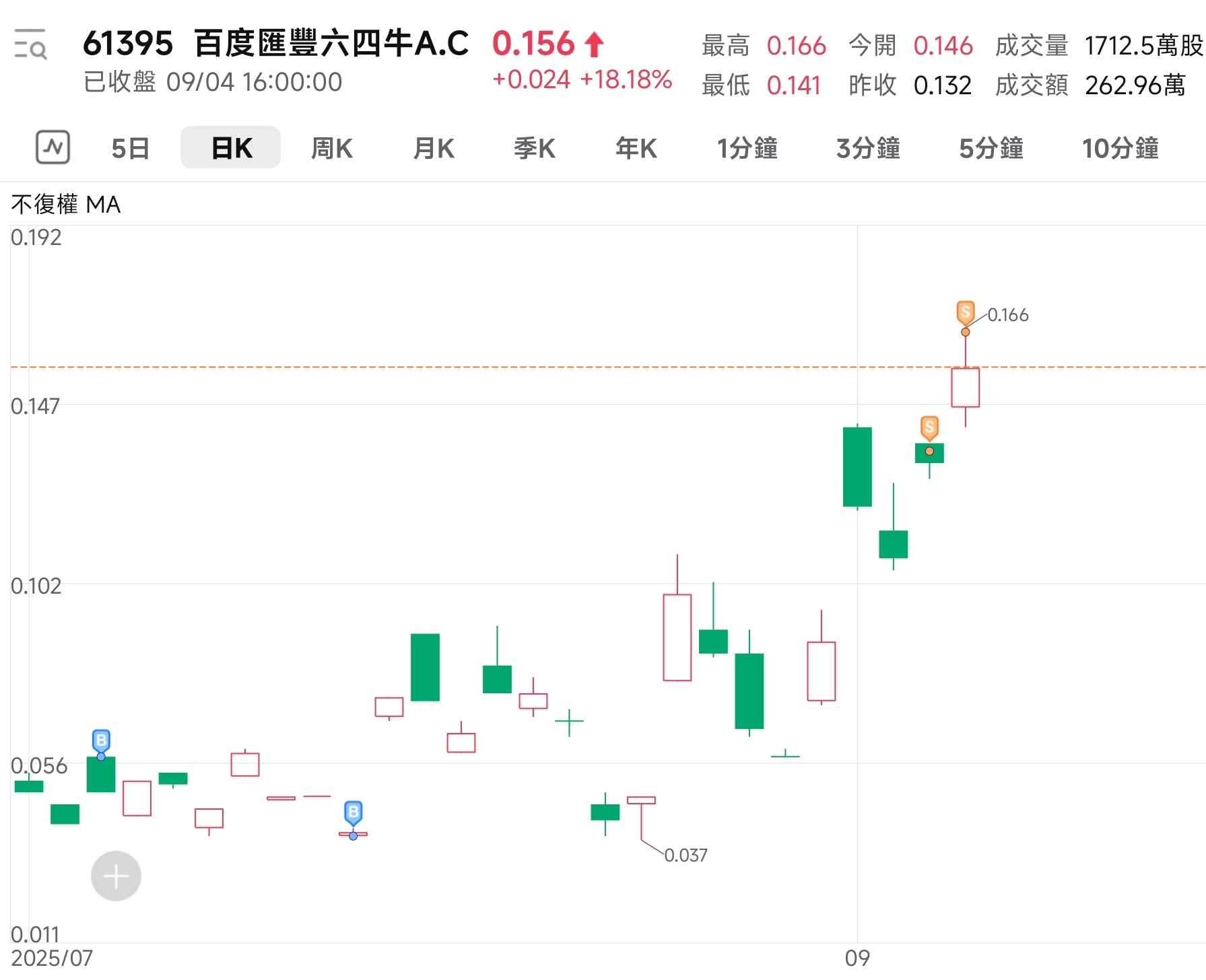The image size is (1206, 980).
Task: Select the 1分鐘 chart tab
Action: click(x=747, y=148)
